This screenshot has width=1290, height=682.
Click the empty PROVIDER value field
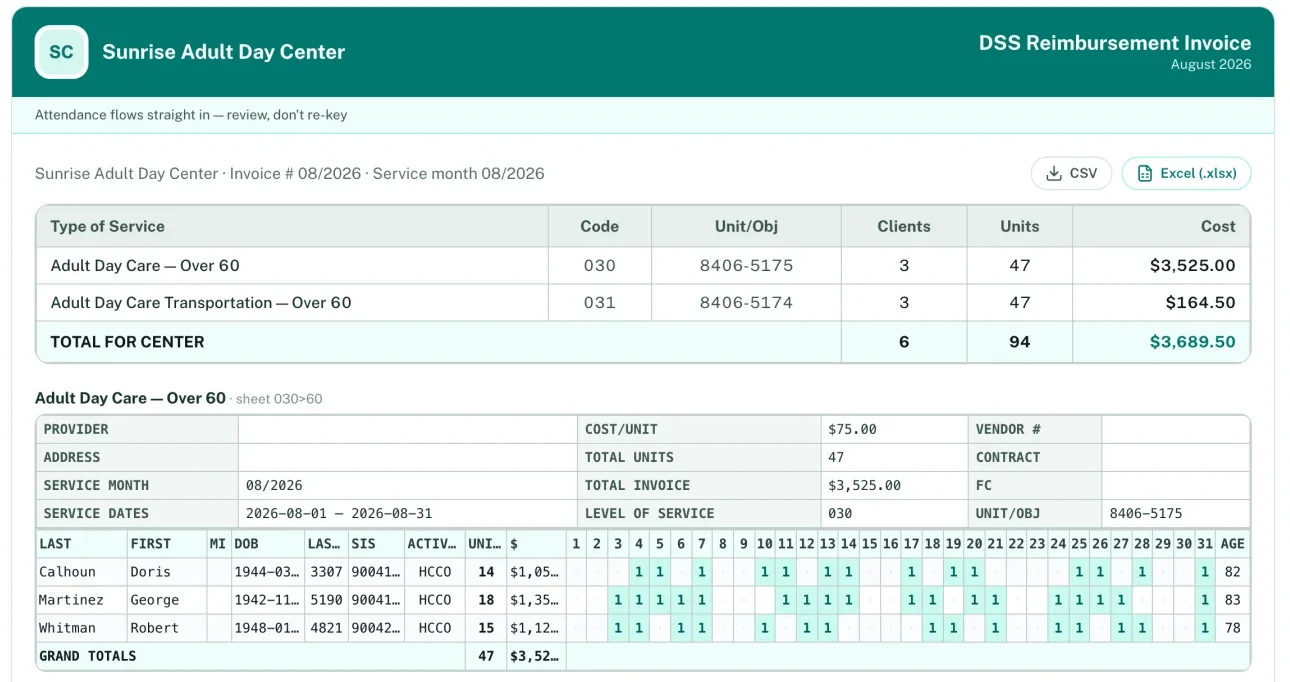click(x=407, y=429)
